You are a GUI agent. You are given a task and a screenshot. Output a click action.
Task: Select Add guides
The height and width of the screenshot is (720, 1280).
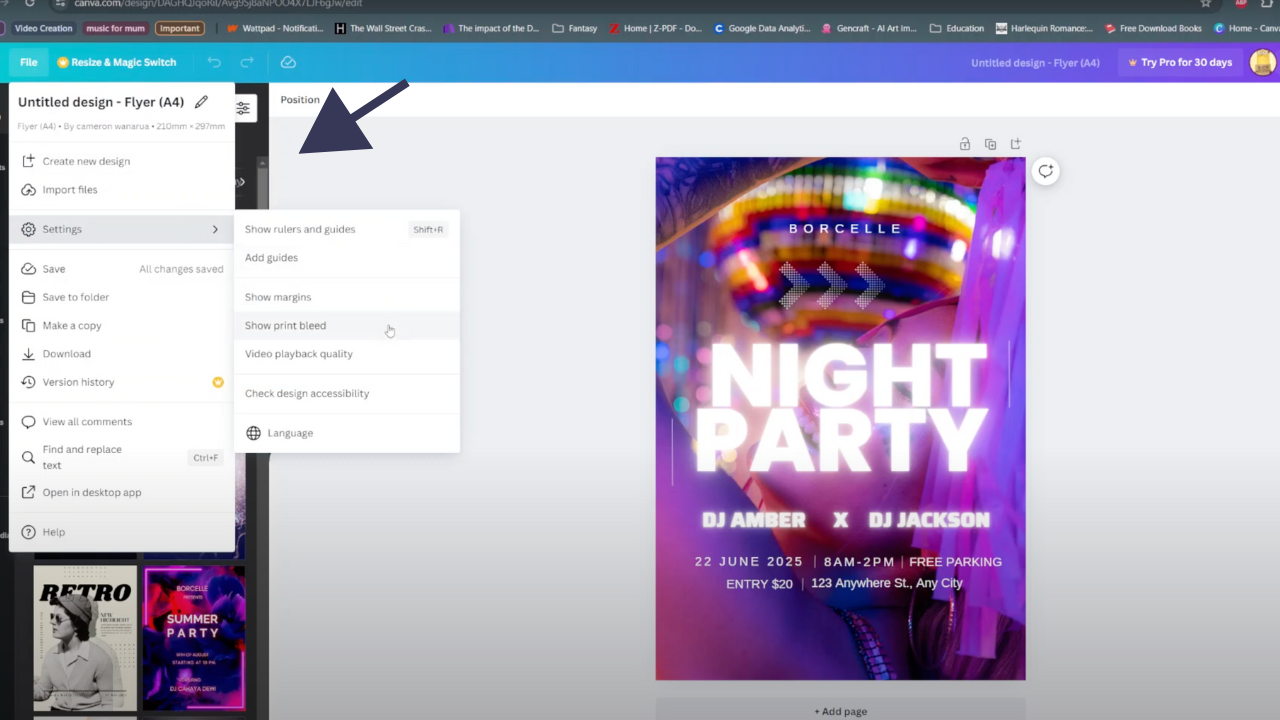tap(347, 258)
